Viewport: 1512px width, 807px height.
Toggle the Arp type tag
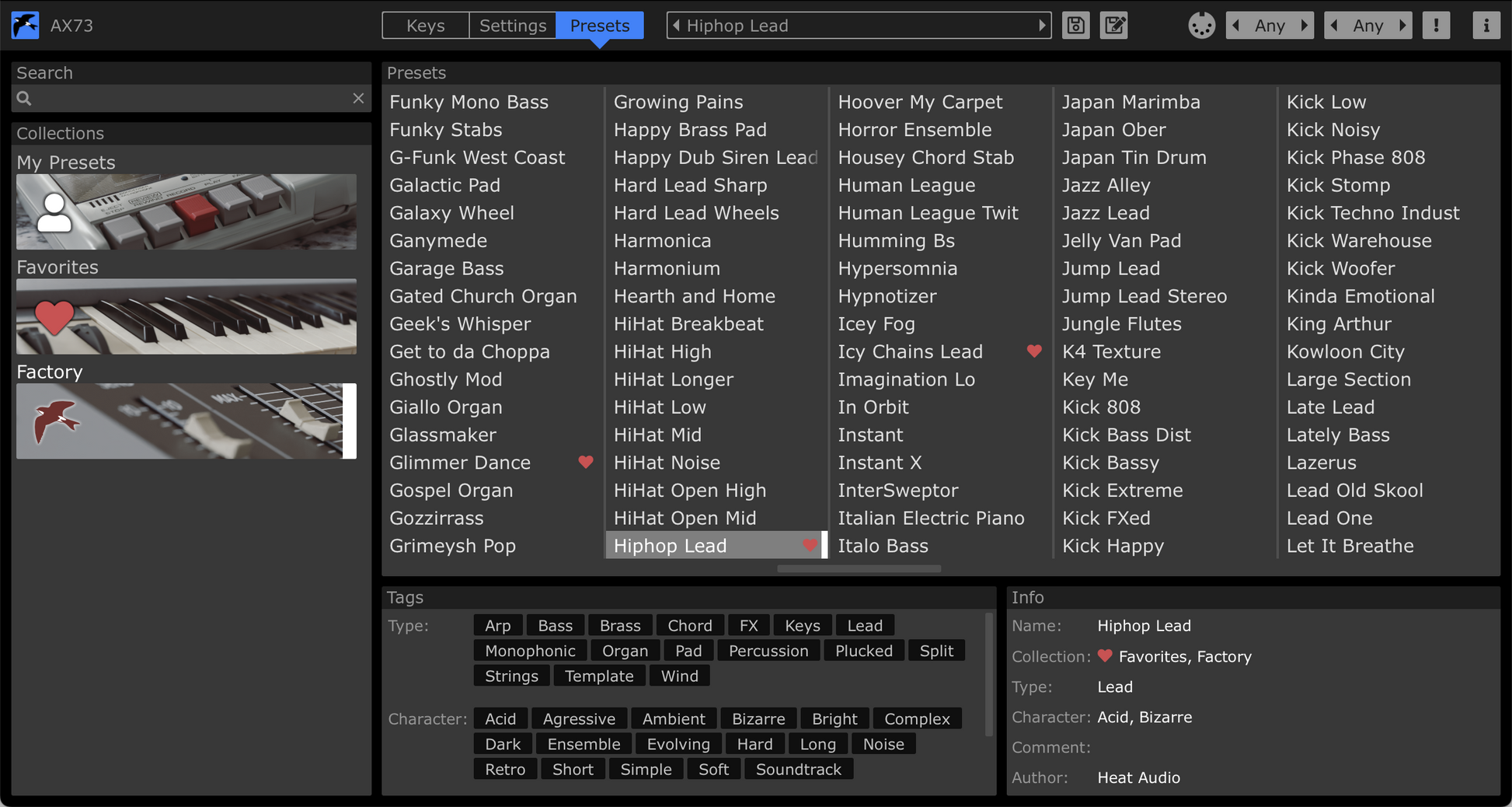click(498, 625)
